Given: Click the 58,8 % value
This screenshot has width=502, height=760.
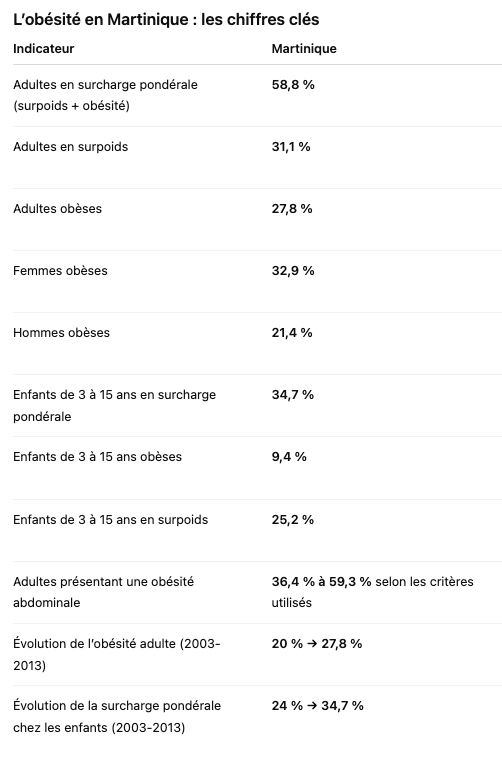Looking at the screenshot, I should pos(293,84).
